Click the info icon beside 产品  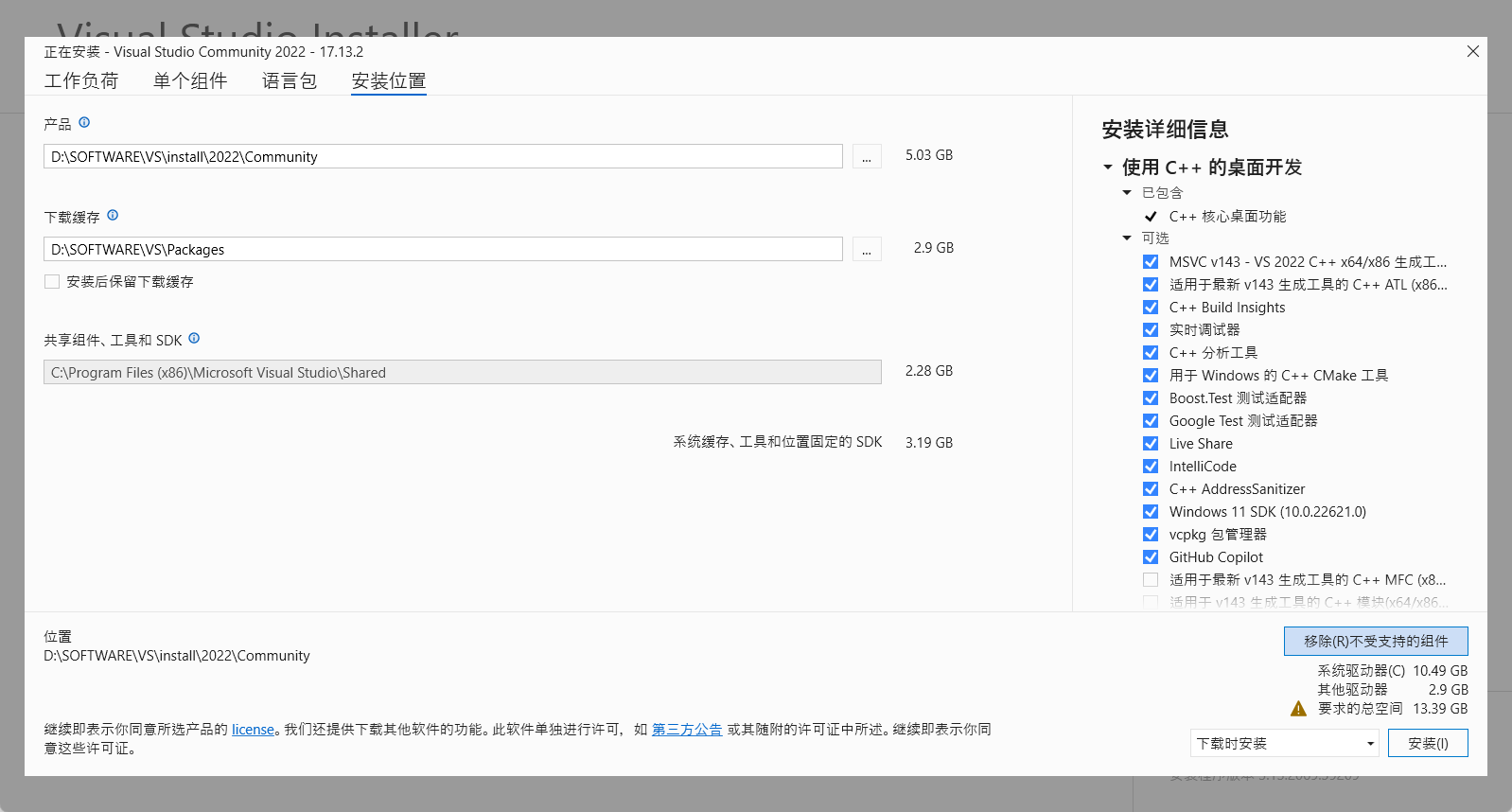click(x=84, y=122)
